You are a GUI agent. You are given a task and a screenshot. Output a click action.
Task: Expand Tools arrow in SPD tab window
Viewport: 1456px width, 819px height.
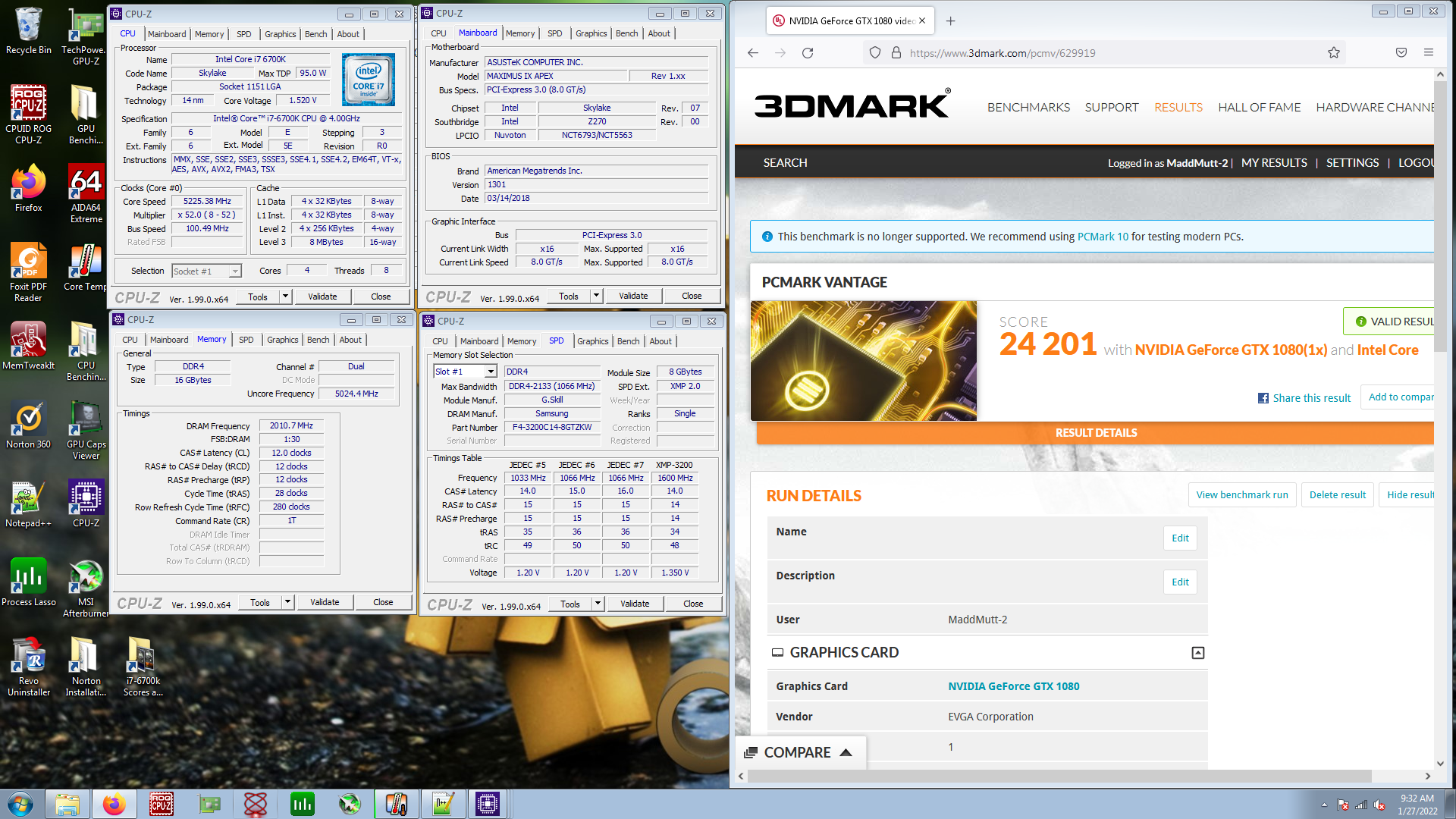tap(598, 604)
